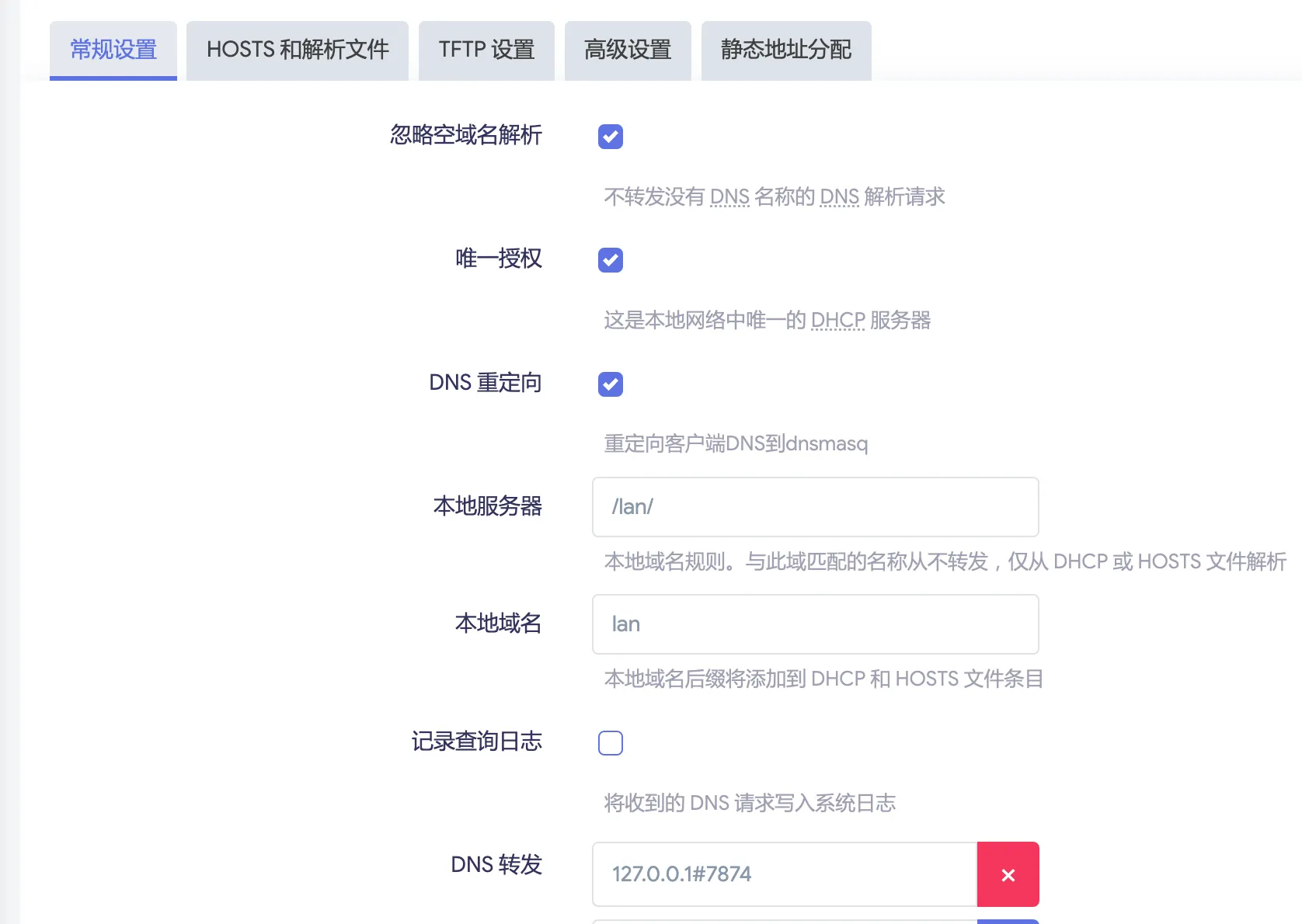Remove the 127.0.0.1#7874 DNS forwarding entry

1008,874
